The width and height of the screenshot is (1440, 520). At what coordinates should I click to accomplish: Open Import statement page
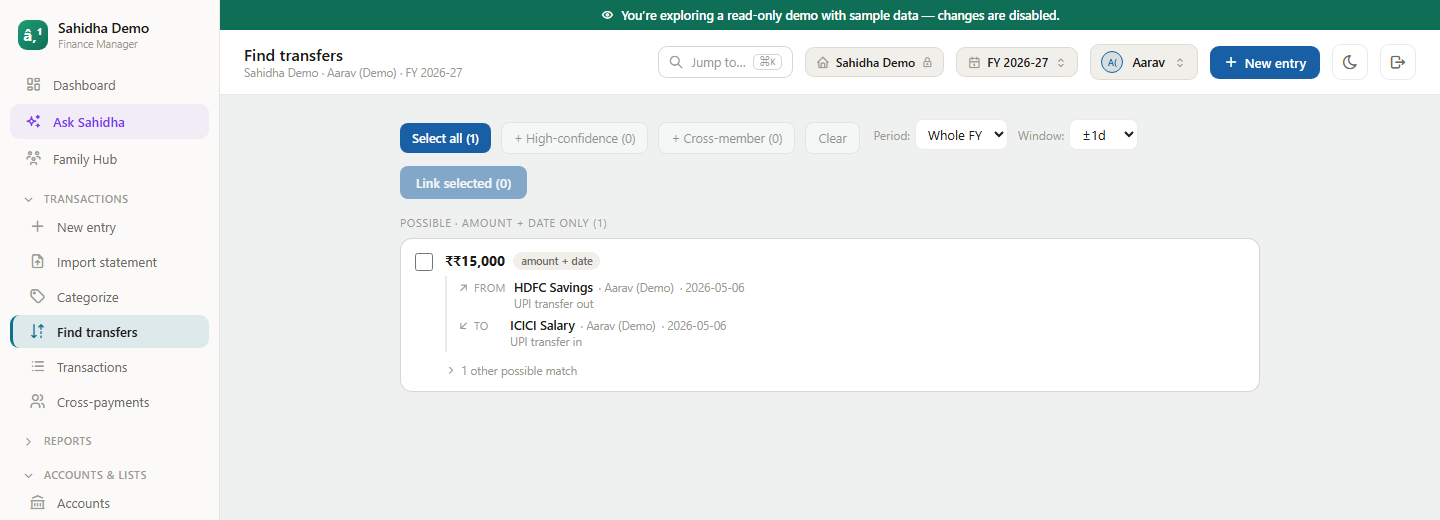[110, 262]
